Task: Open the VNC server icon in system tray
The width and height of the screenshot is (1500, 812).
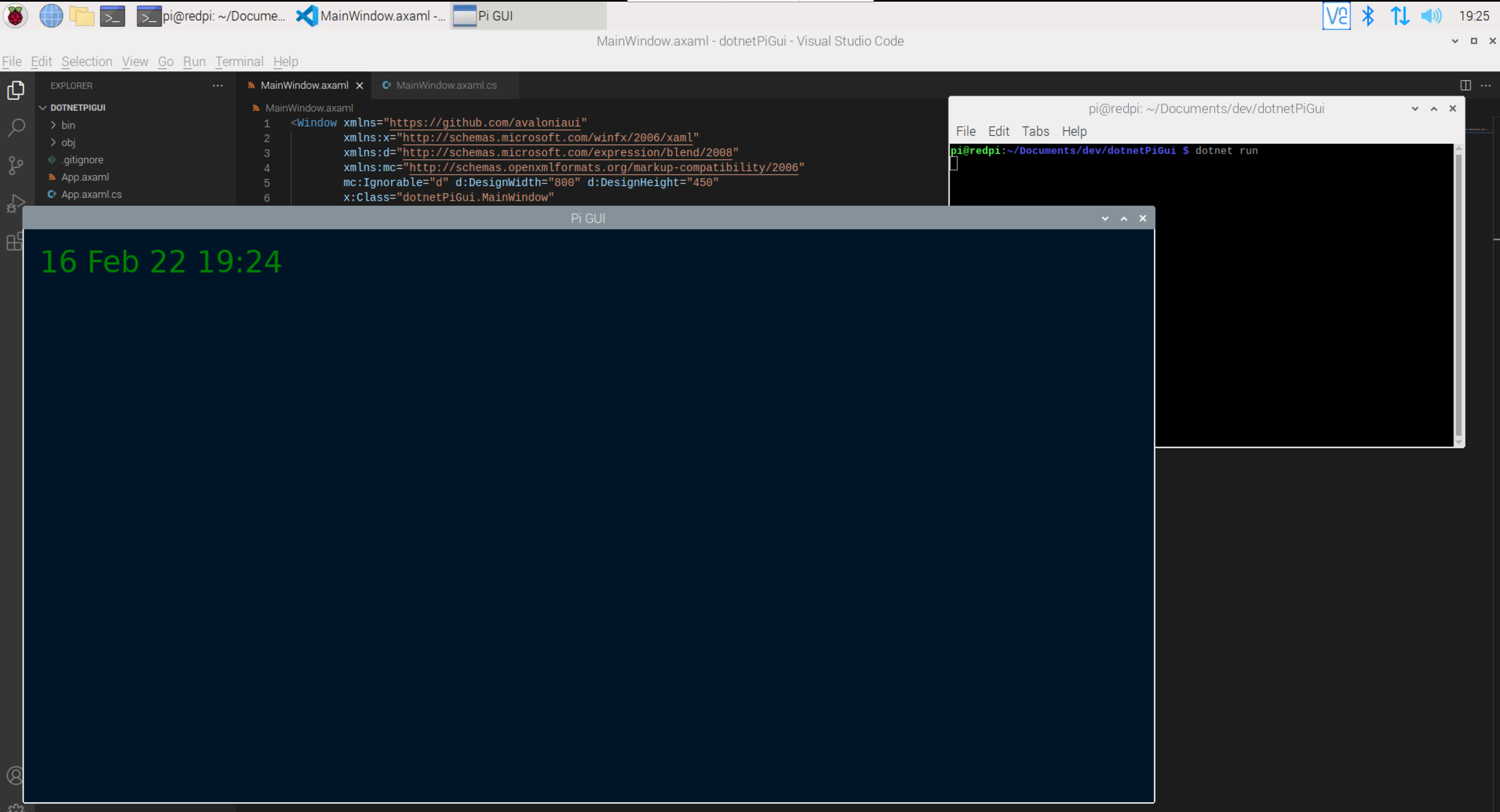Action: point(1337,16)
